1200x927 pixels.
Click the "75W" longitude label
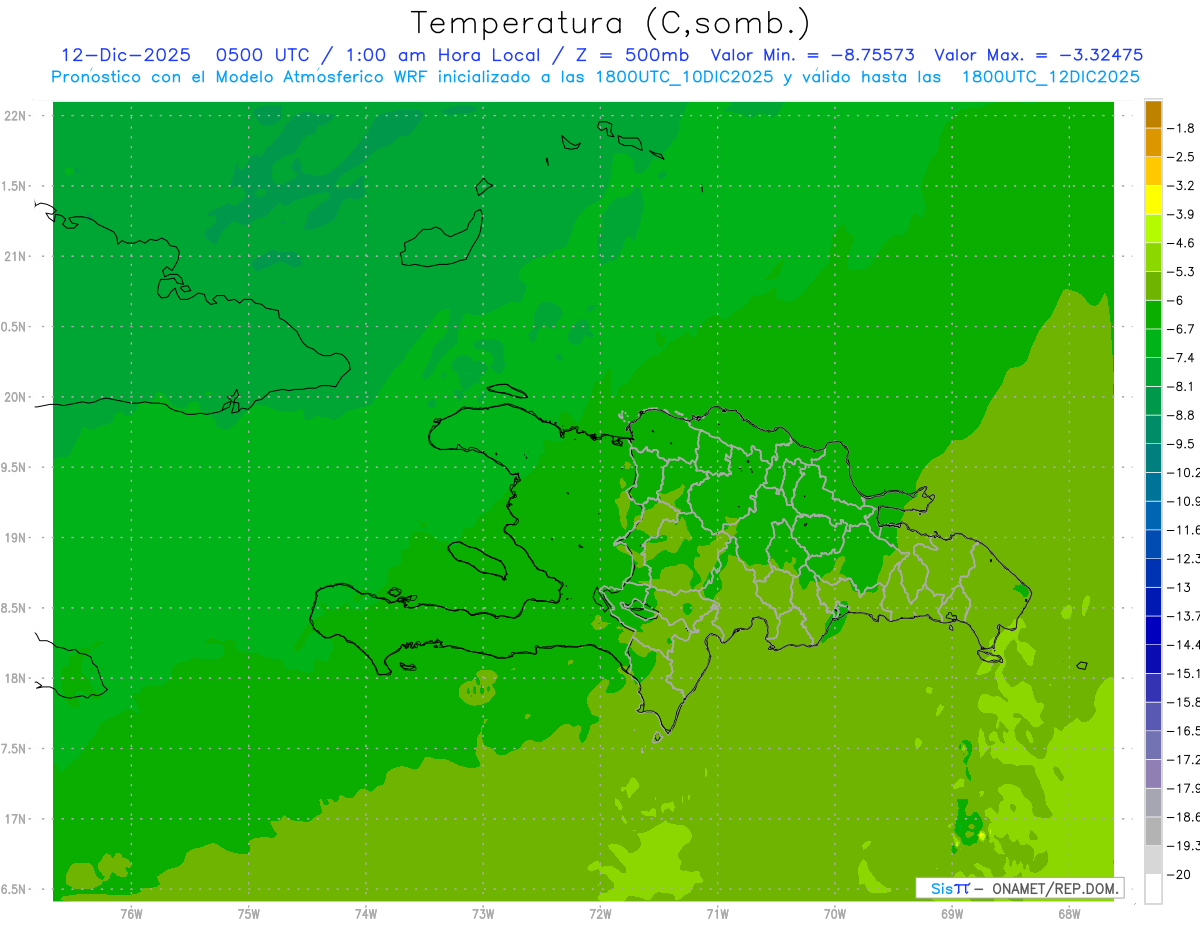(248, 914)
